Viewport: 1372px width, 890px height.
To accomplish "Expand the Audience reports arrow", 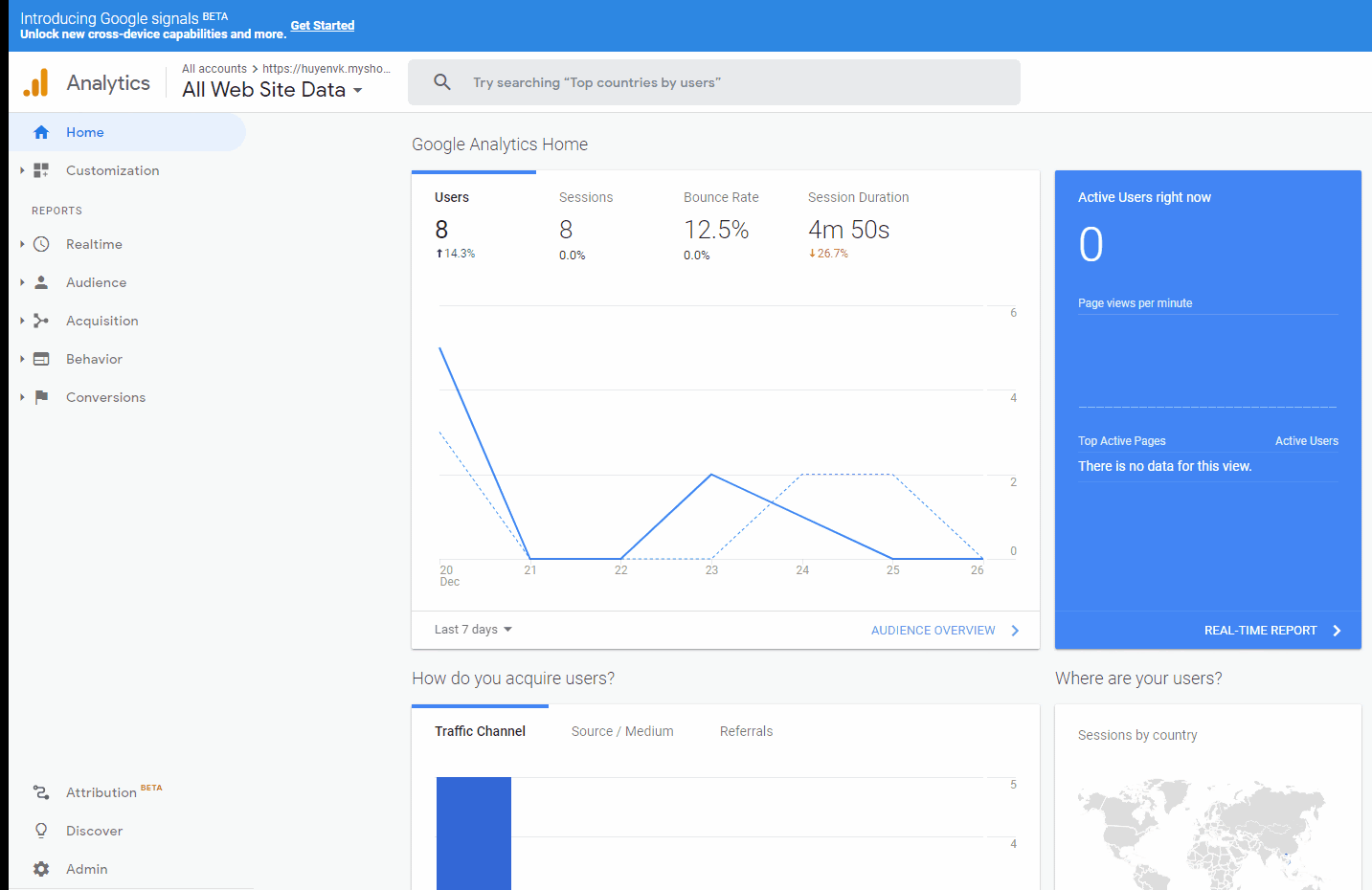I will tap(22, 282).
